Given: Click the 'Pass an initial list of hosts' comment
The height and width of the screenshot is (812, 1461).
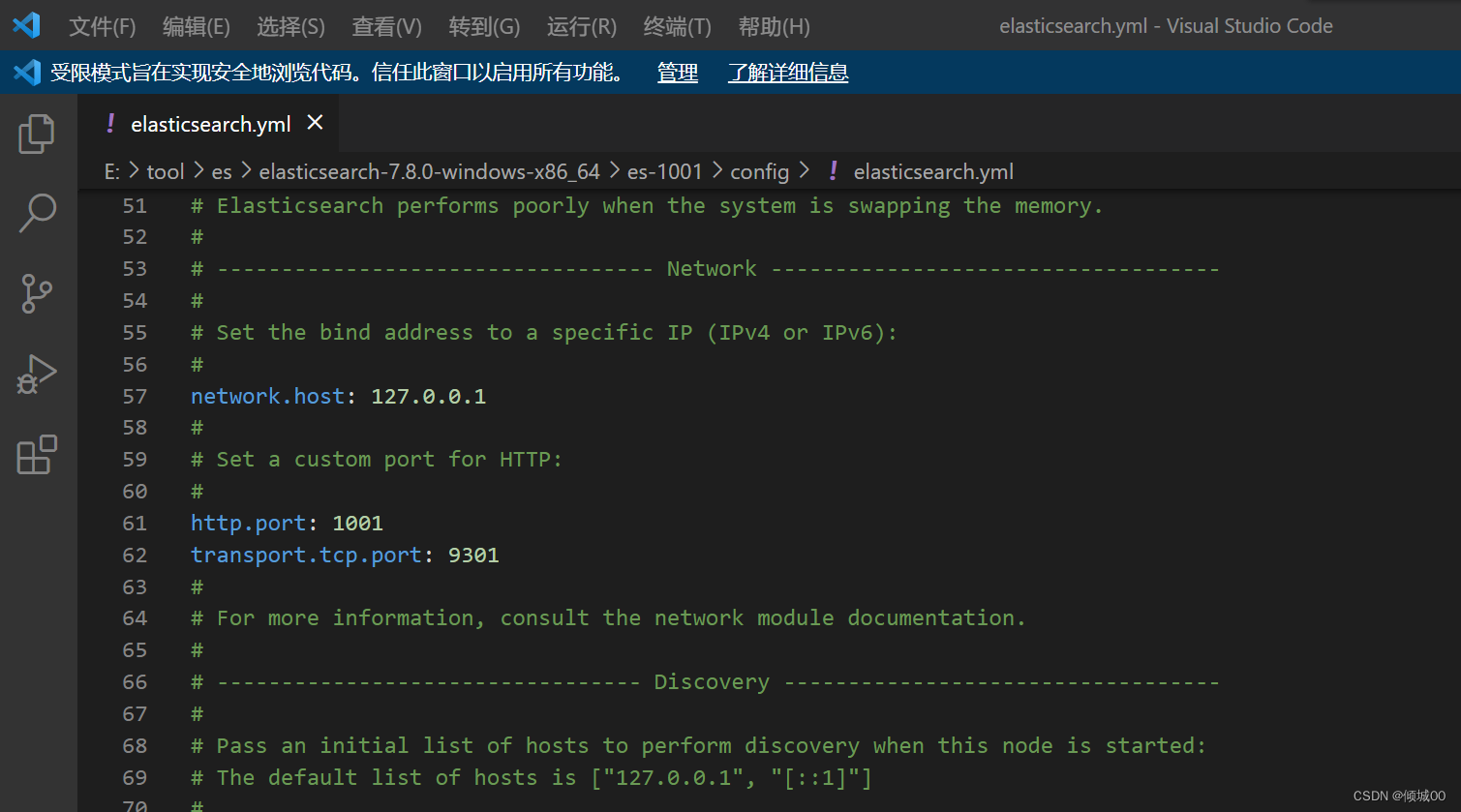Looking at the screenshot, I should coord(699,746).
